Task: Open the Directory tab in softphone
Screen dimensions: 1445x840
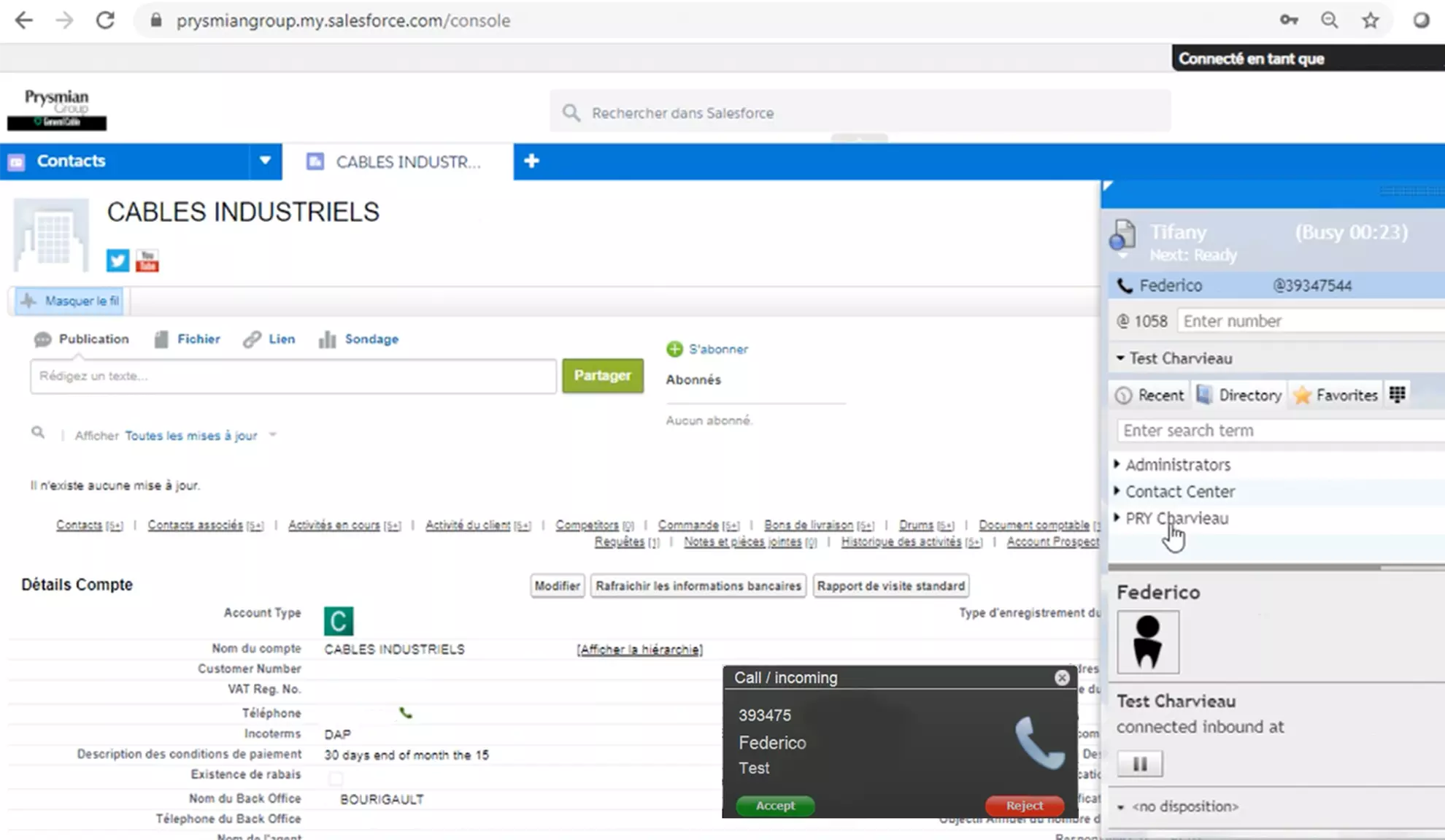Action: [x=1240, y=395]
